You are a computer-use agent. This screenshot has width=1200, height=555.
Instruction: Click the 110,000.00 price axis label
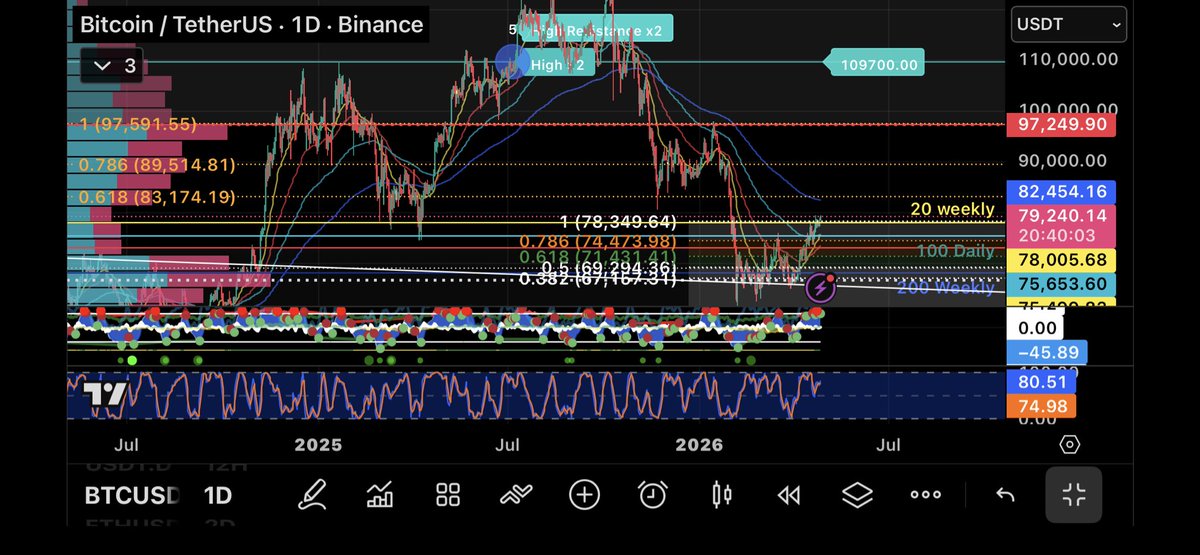point(1068,58)
